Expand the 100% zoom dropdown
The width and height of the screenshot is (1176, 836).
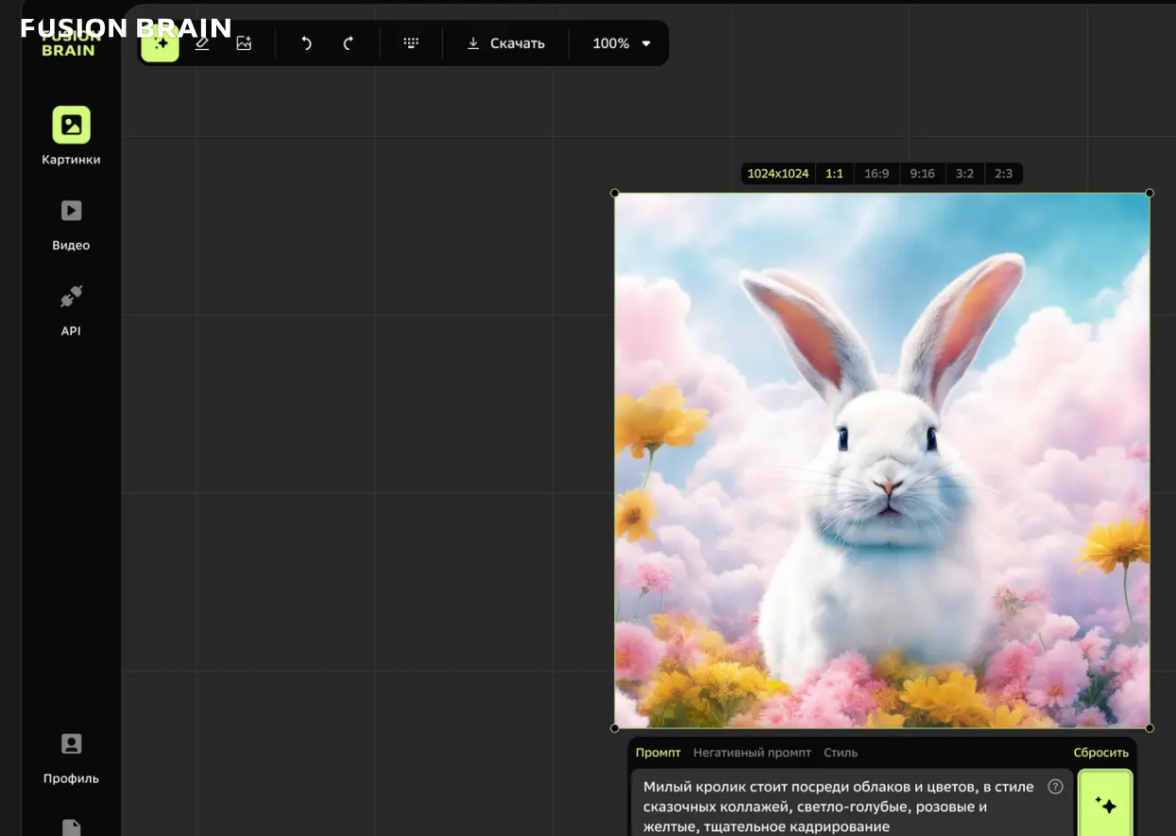(621, 44)
